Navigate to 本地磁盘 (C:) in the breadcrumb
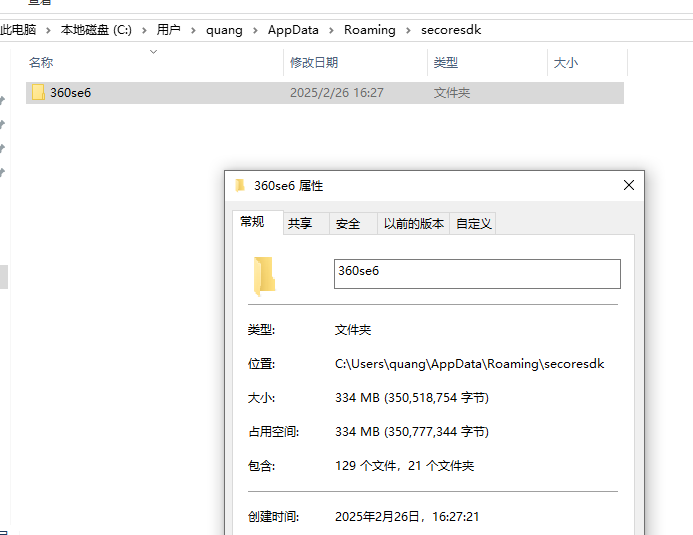Viewport: 693px width, 535px height. click(95, 30)
